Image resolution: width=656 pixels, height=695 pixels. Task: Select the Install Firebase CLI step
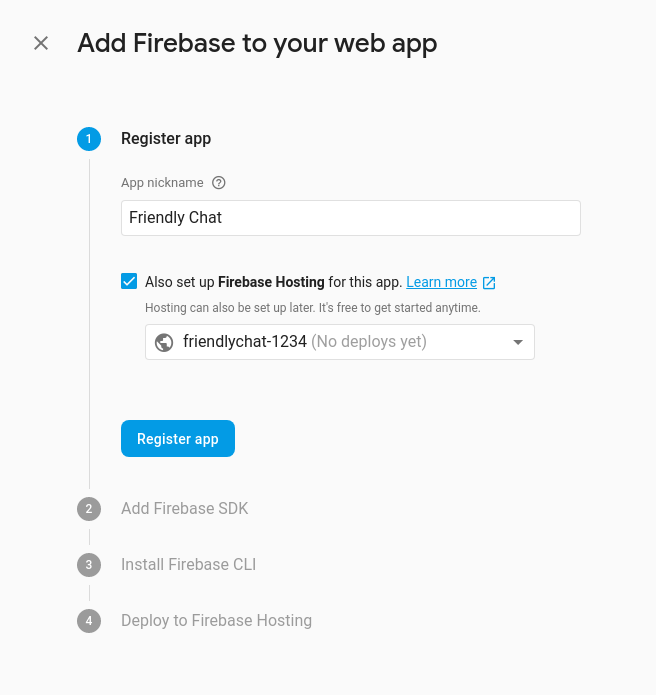click(188, 564)
